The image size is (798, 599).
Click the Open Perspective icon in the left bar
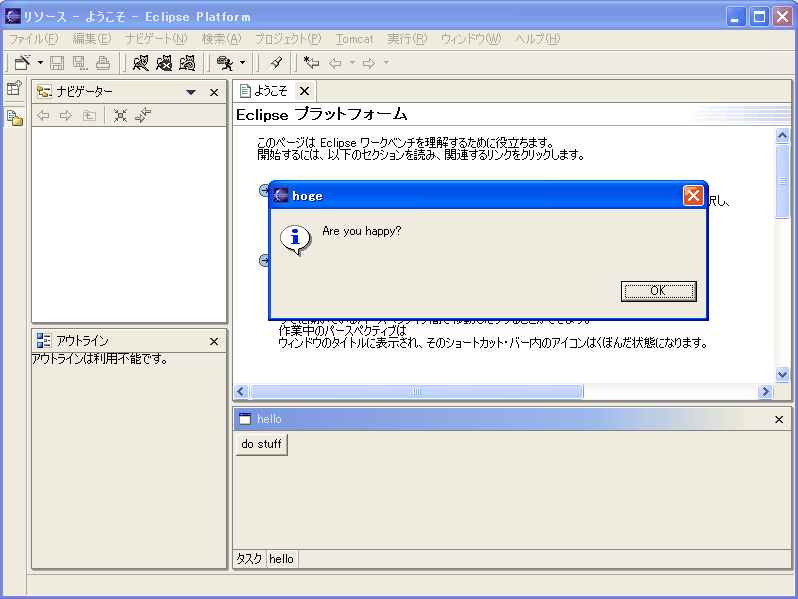pos(14,89)
